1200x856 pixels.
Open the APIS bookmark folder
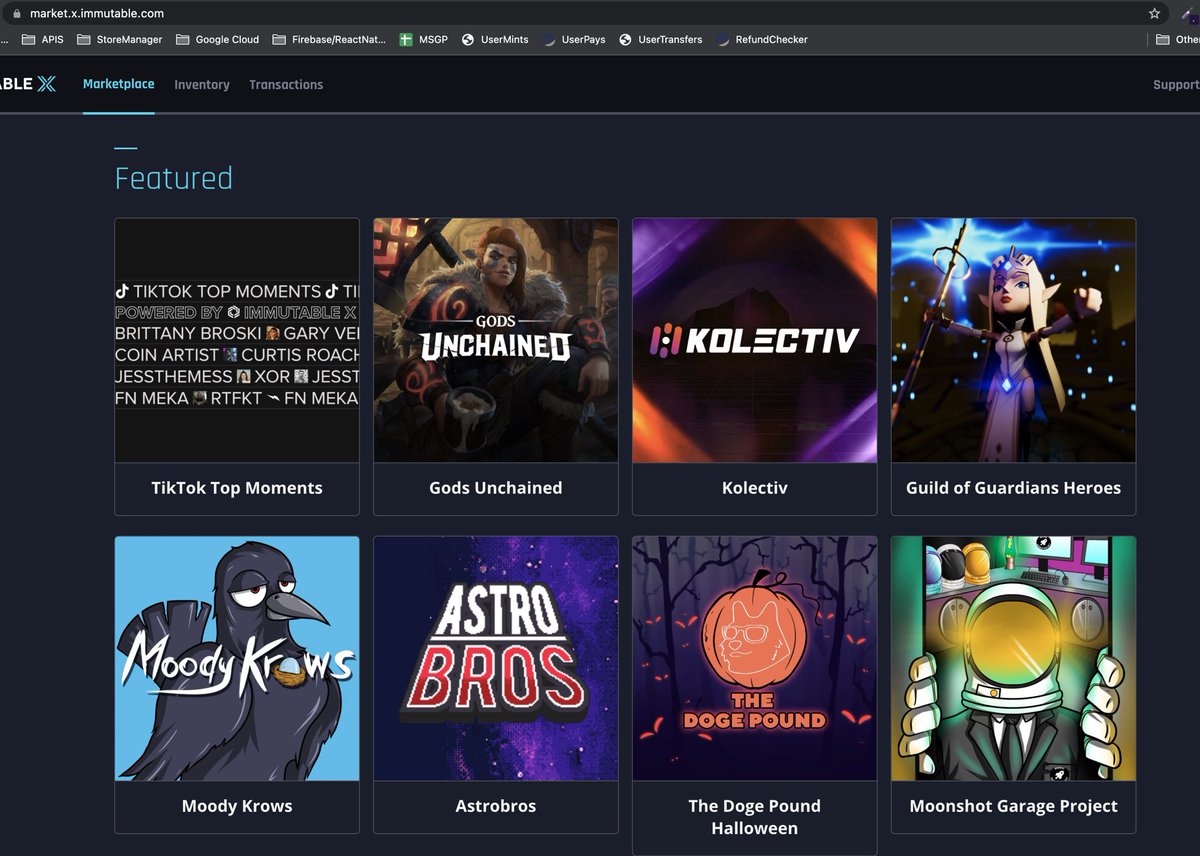43,40
